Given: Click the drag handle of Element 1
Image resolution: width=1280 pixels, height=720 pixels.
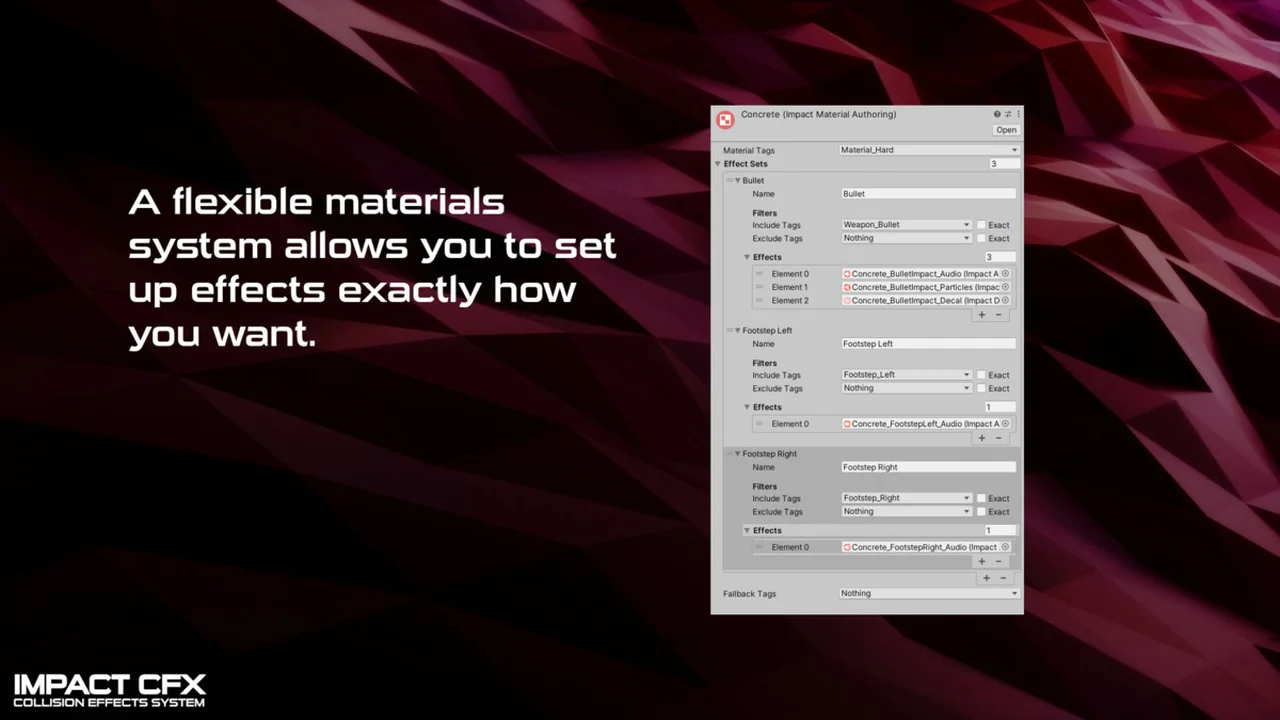Looking at the screenshot, I should click(x=759, y=287).
